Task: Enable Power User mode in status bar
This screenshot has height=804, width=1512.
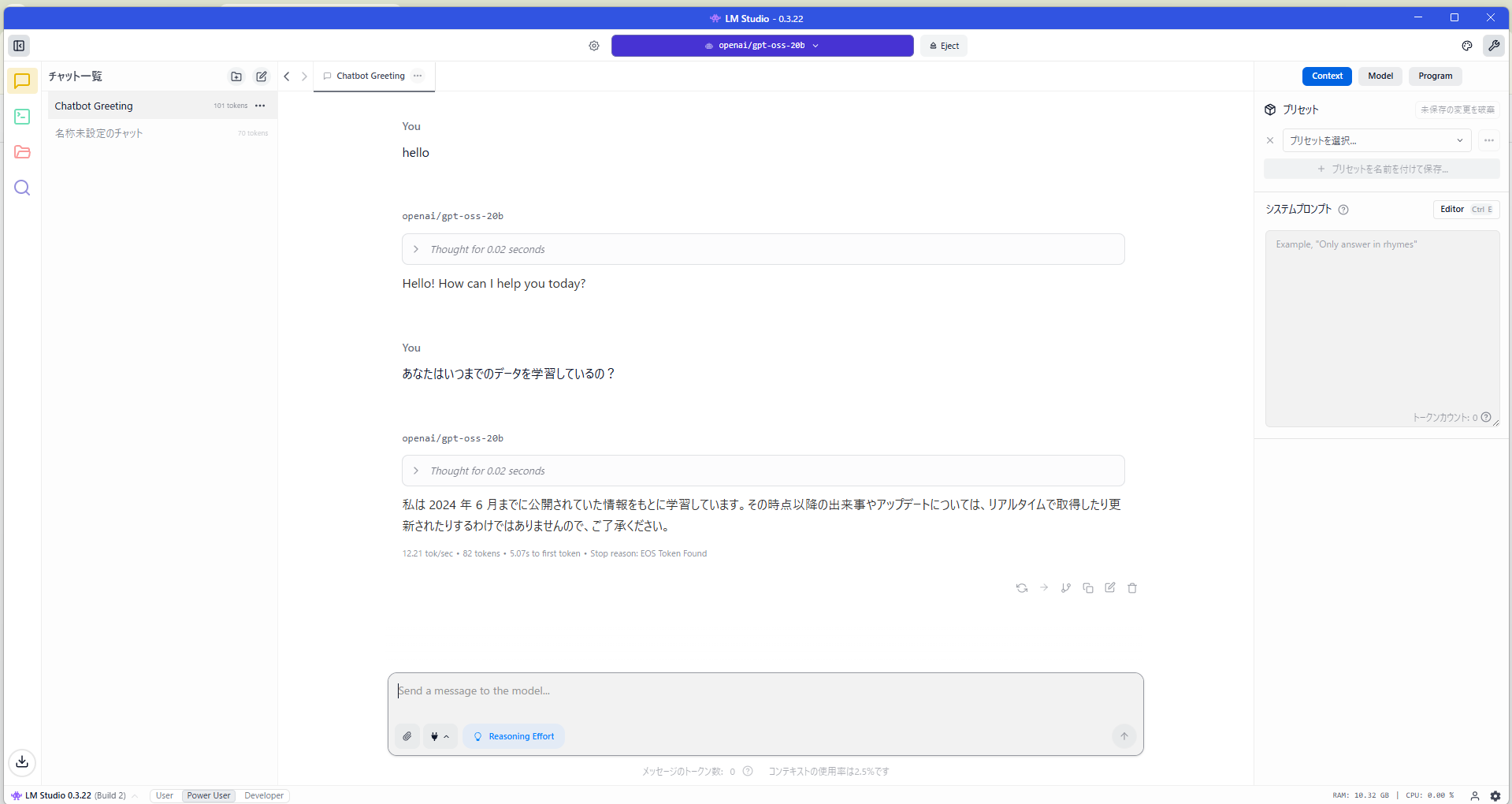Action: coord(207,795)
